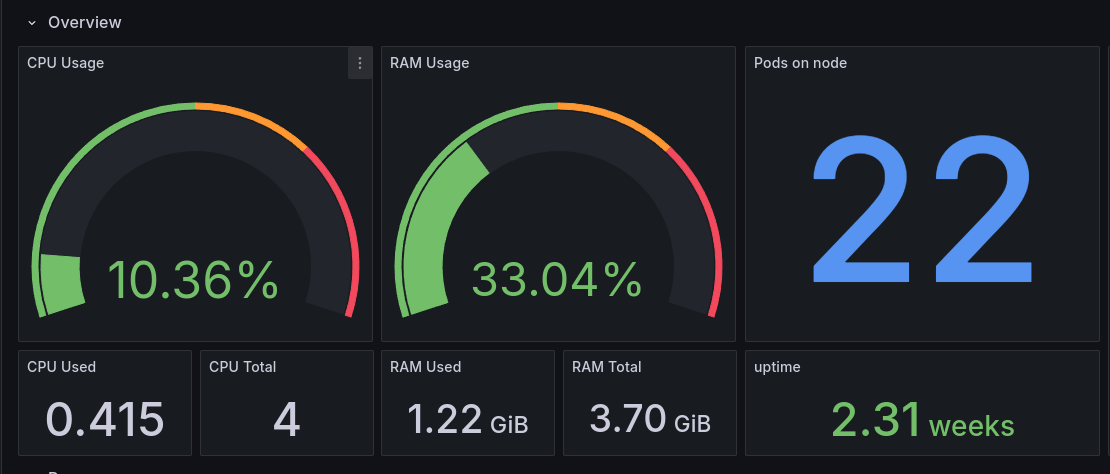
Task: Collapse the Overview row chevron
Action: click(32, 22)
